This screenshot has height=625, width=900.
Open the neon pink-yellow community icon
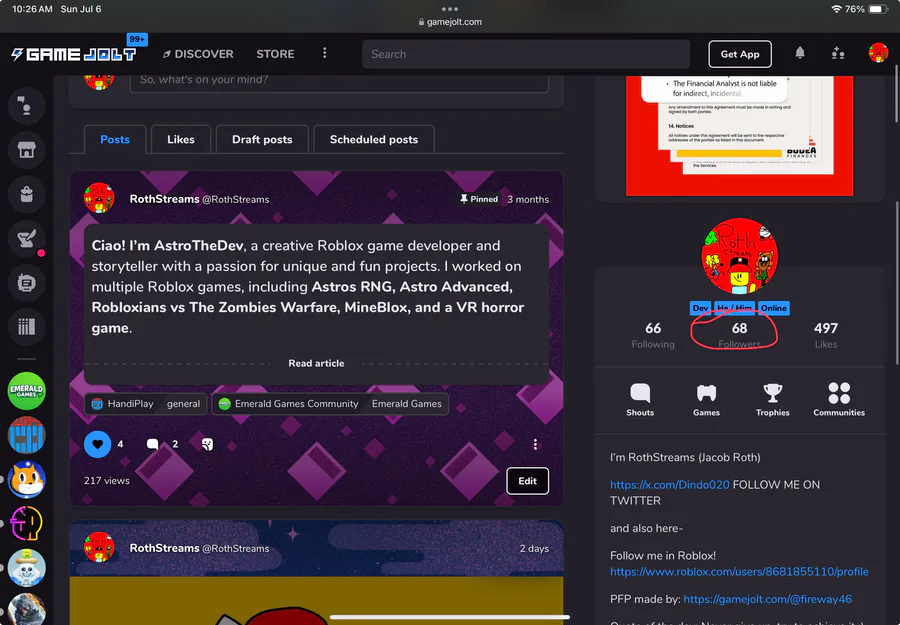(26, 523)
